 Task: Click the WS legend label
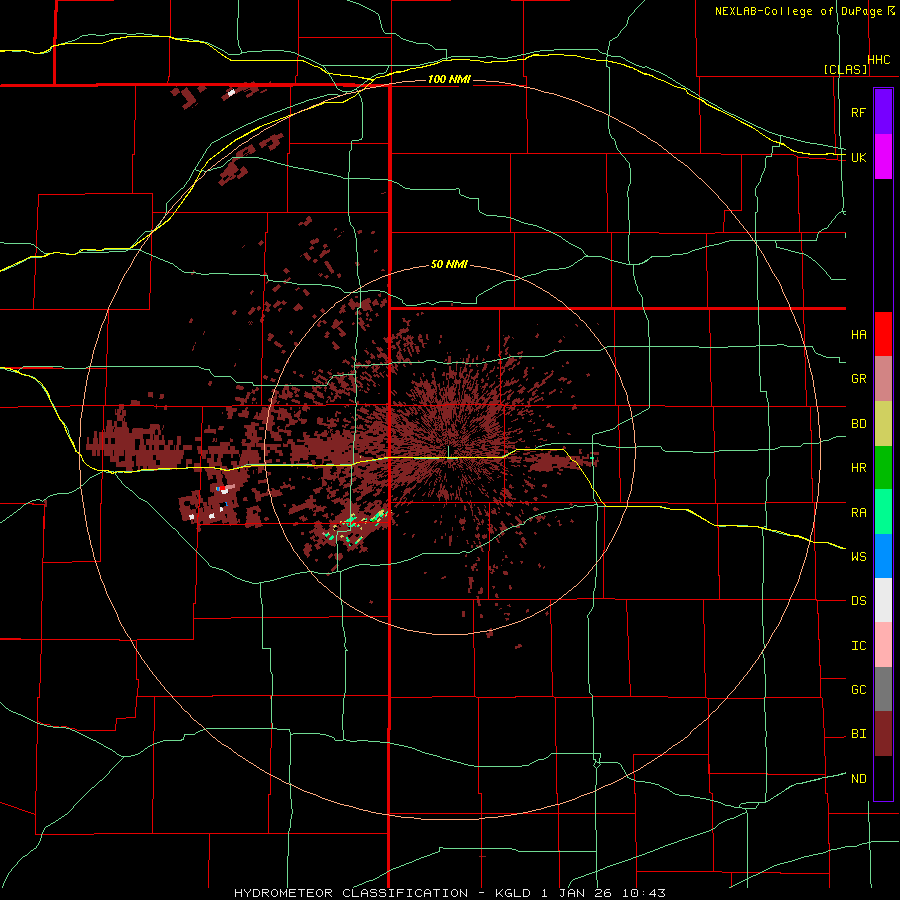pyautogui.click(x=858, y=557)
